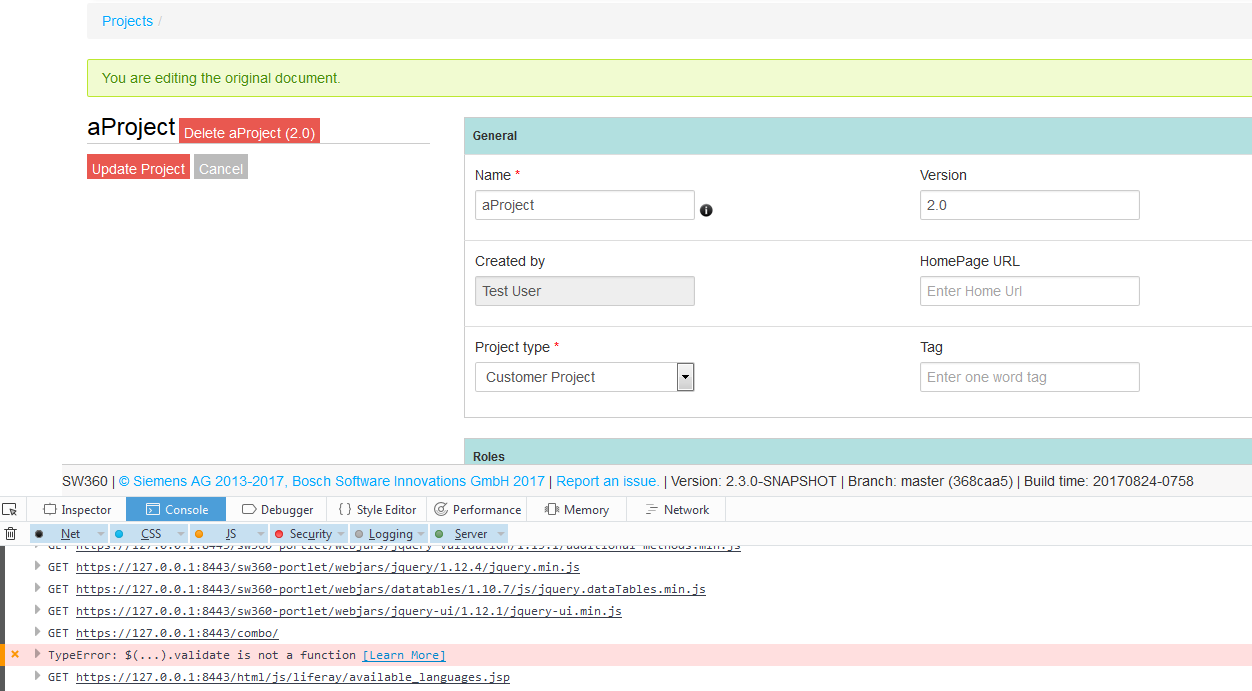1252x691 pixels.
Task: Expand the jquery.dataTables.min.js GET entry
Action: coord(38,588)
